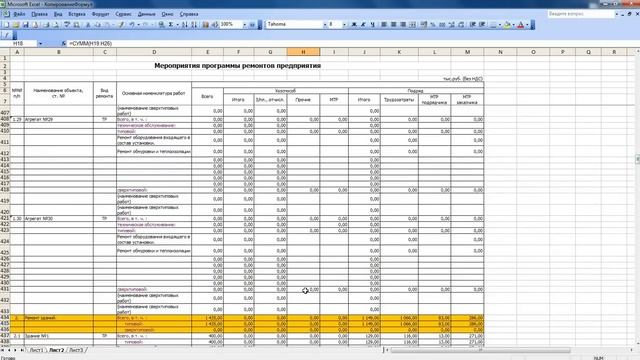Click the Increase Indent icon
Screen dimensions: 640x360
pyautogui.click(x=482, y=25)
